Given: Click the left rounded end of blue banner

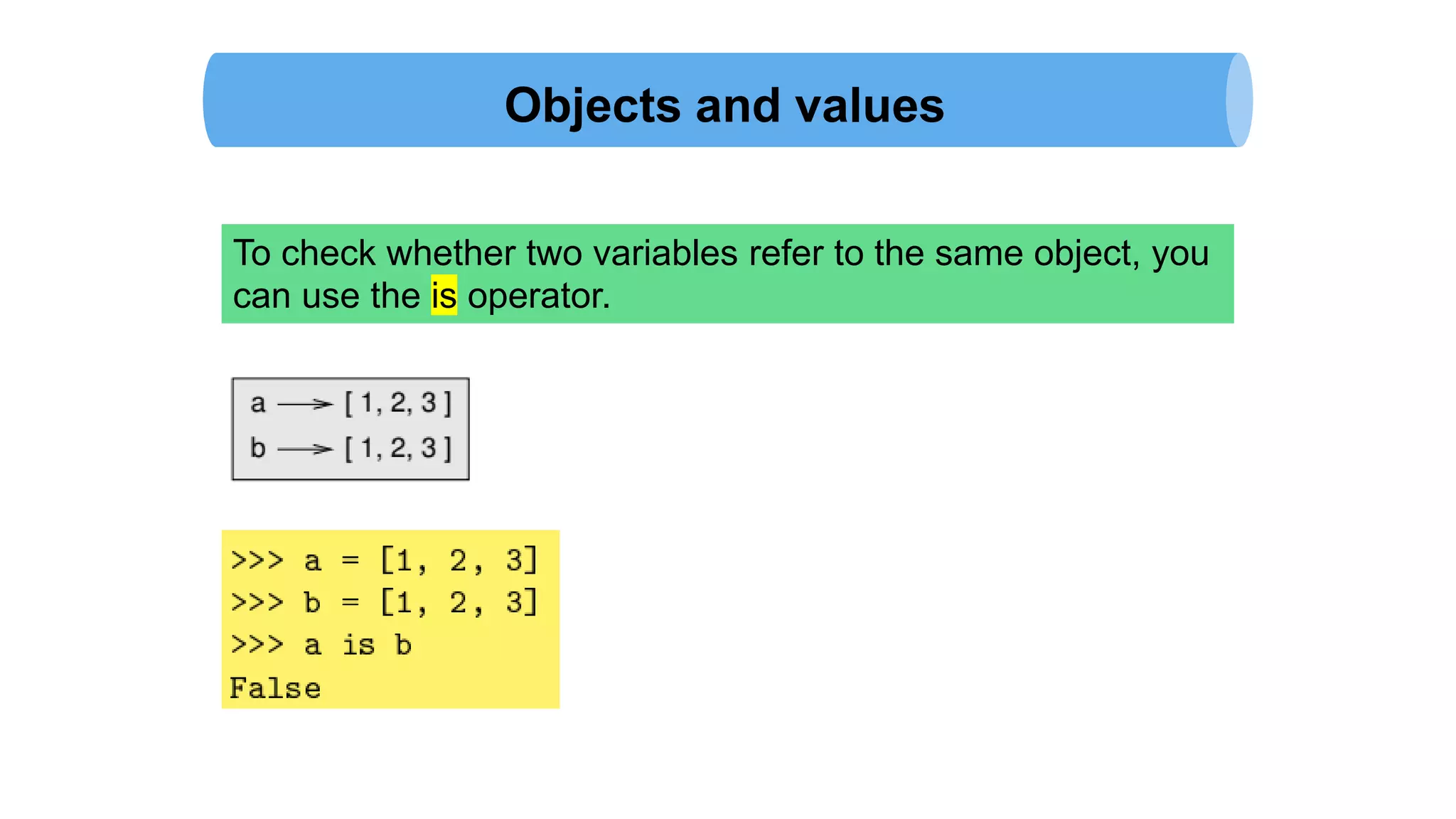Looking at the screenshot, I should (x=211, y=100).
